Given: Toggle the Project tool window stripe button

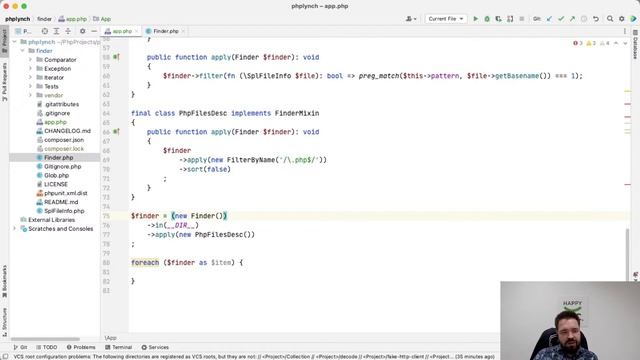Looking at the screenshot, I should tap(4, 41).
